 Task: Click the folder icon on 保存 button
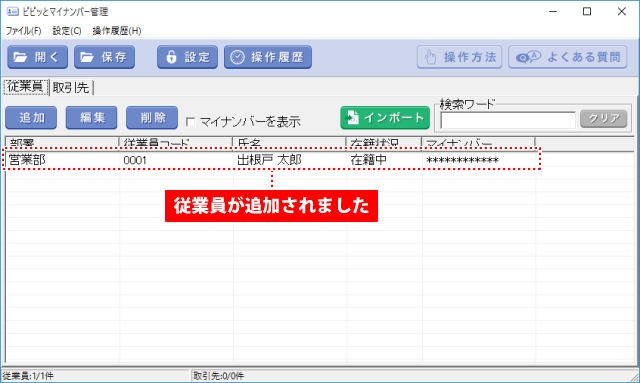pyautogui.click(x=87, y=57)
